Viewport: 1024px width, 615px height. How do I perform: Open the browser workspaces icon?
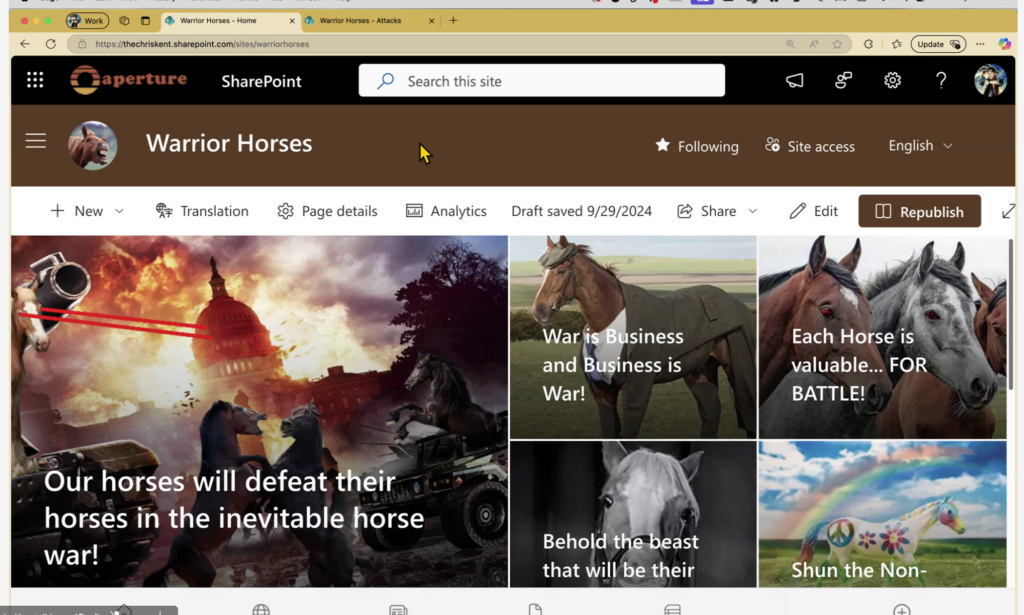pyautogui.click(x=124, y=20)
